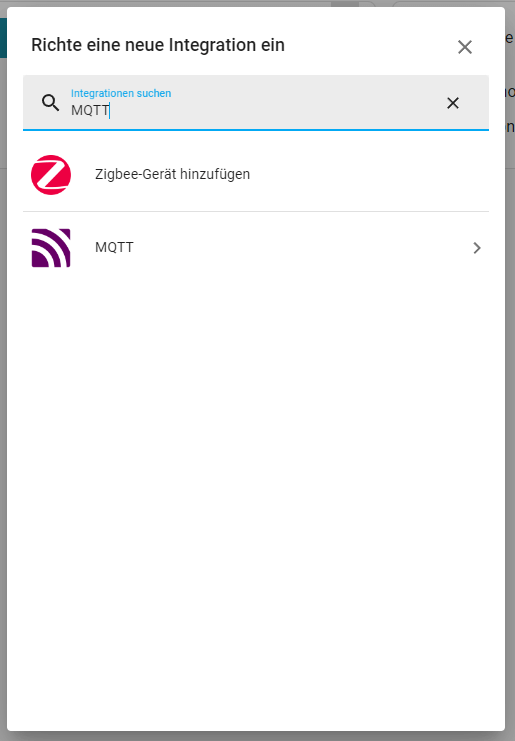
Task: Click the 'Integrationen suchen' field label
Action: 121,93
